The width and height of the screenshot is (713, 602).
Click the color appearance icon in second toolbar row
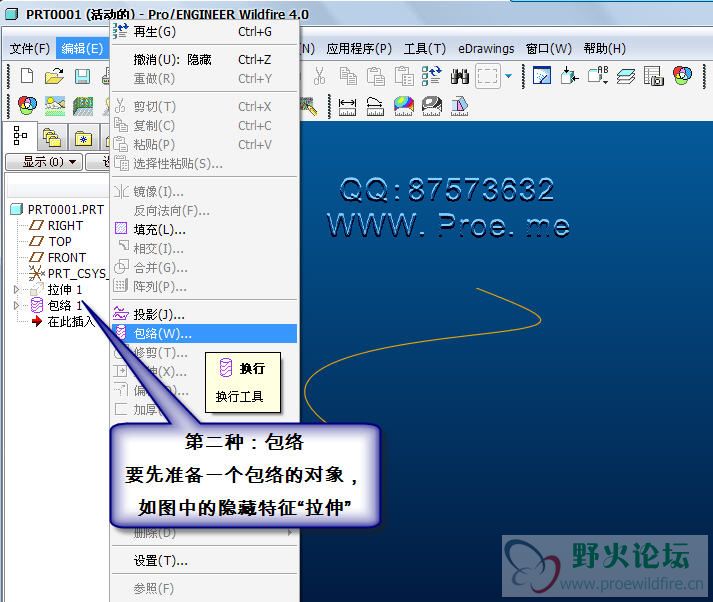27,106
